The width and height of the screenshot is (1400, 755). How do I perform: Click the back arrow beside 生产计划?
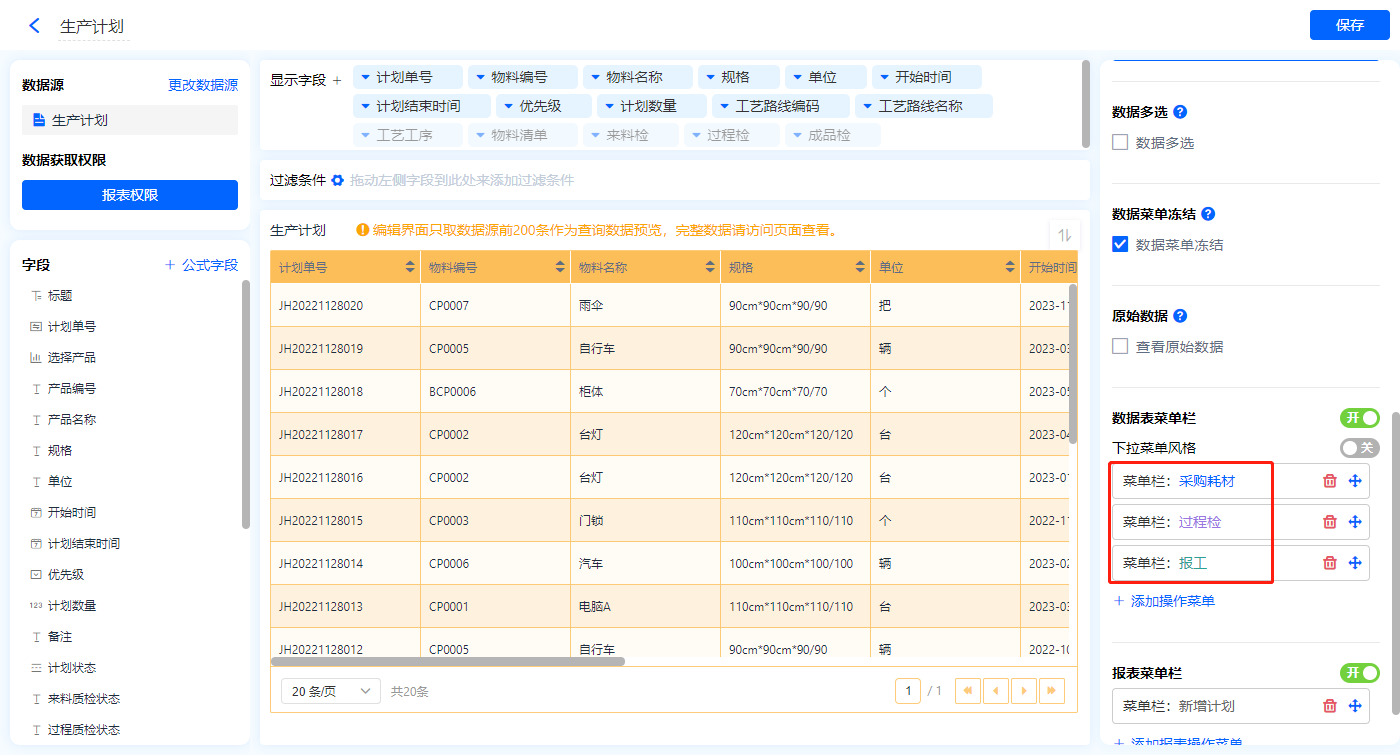point(35,26)
